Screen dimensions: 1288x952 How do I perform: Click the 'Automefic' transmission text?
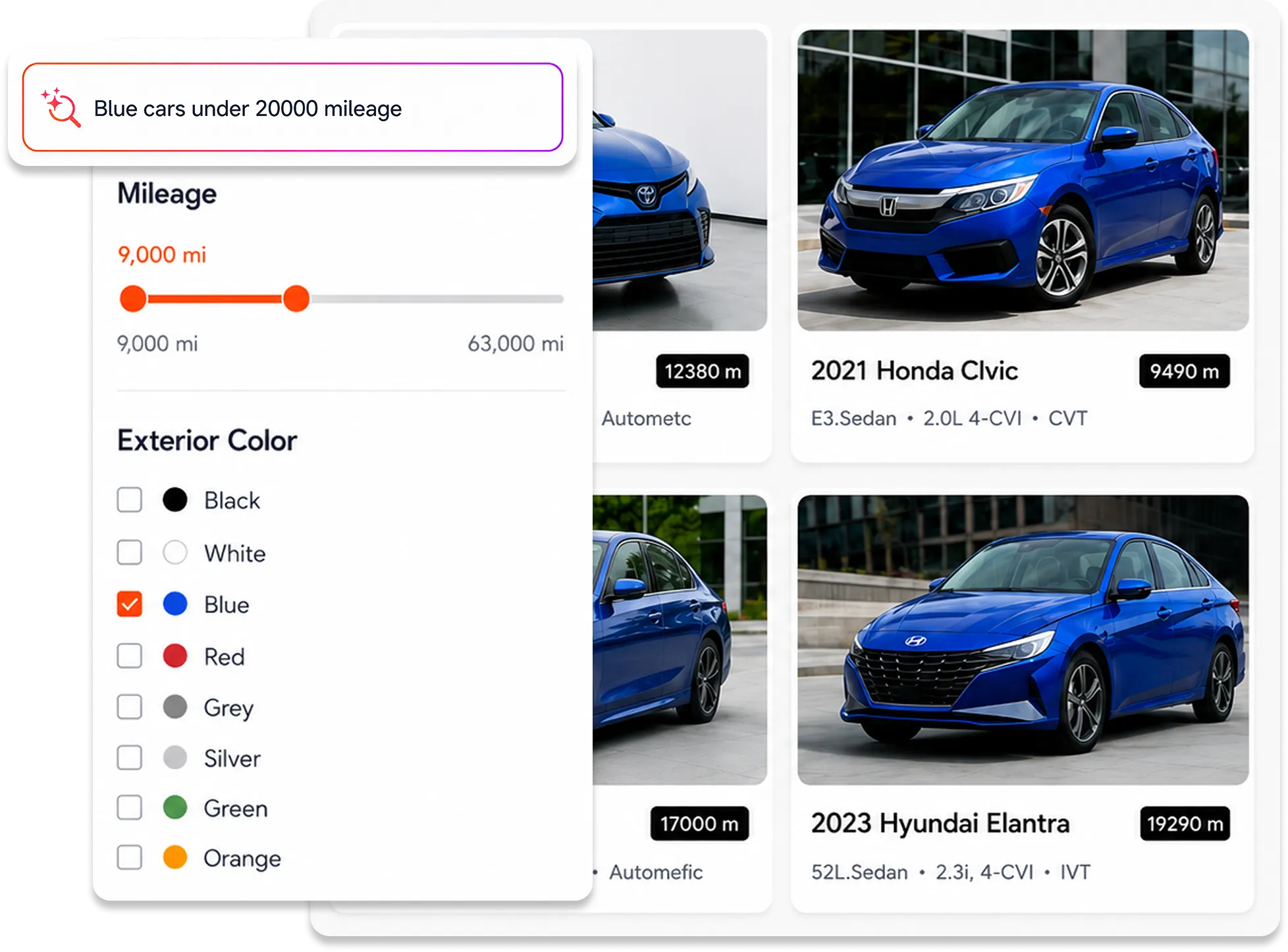656,872
